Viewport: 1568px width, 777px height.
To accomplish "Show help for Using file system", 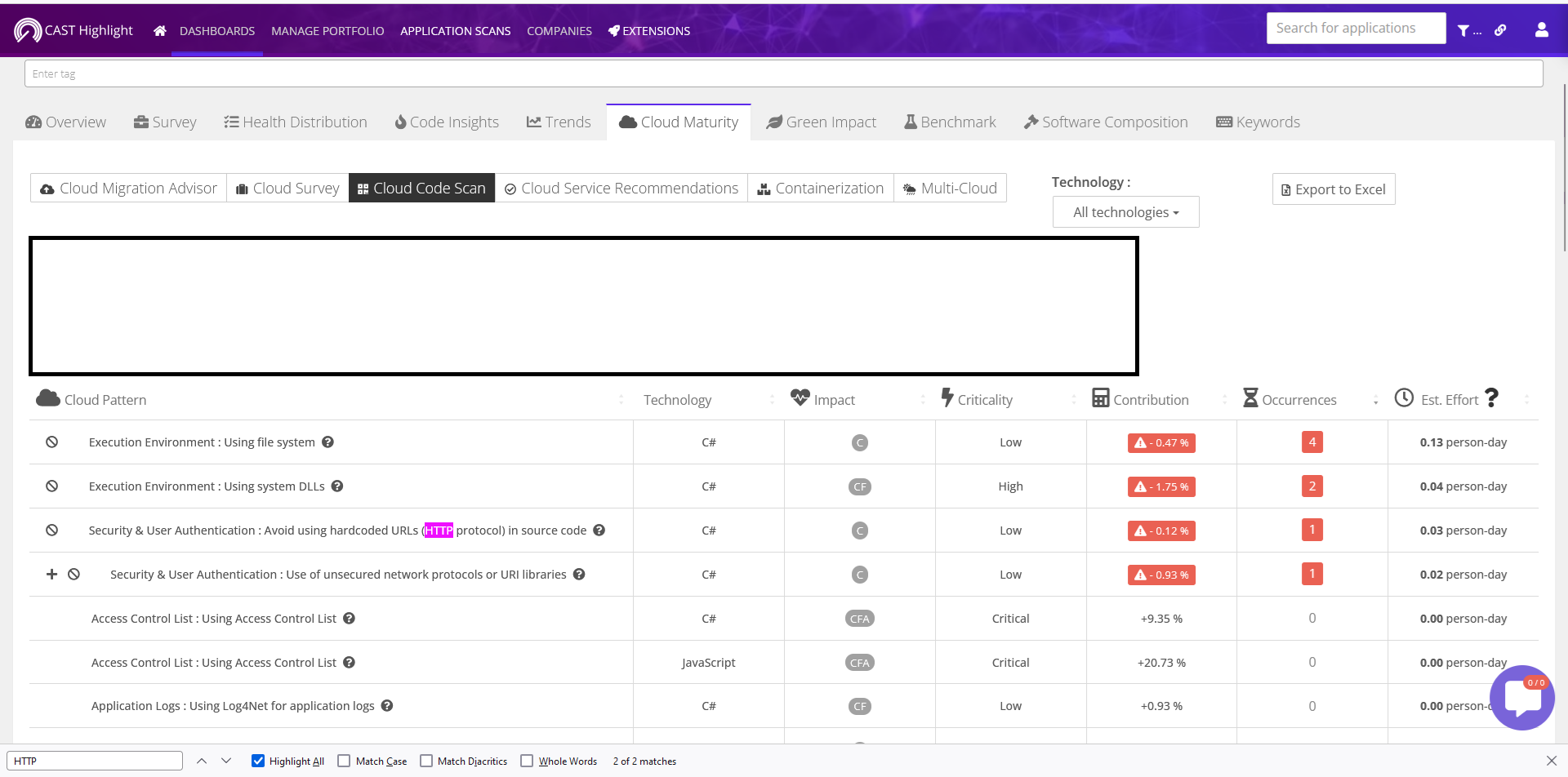I will coord(327,442).
